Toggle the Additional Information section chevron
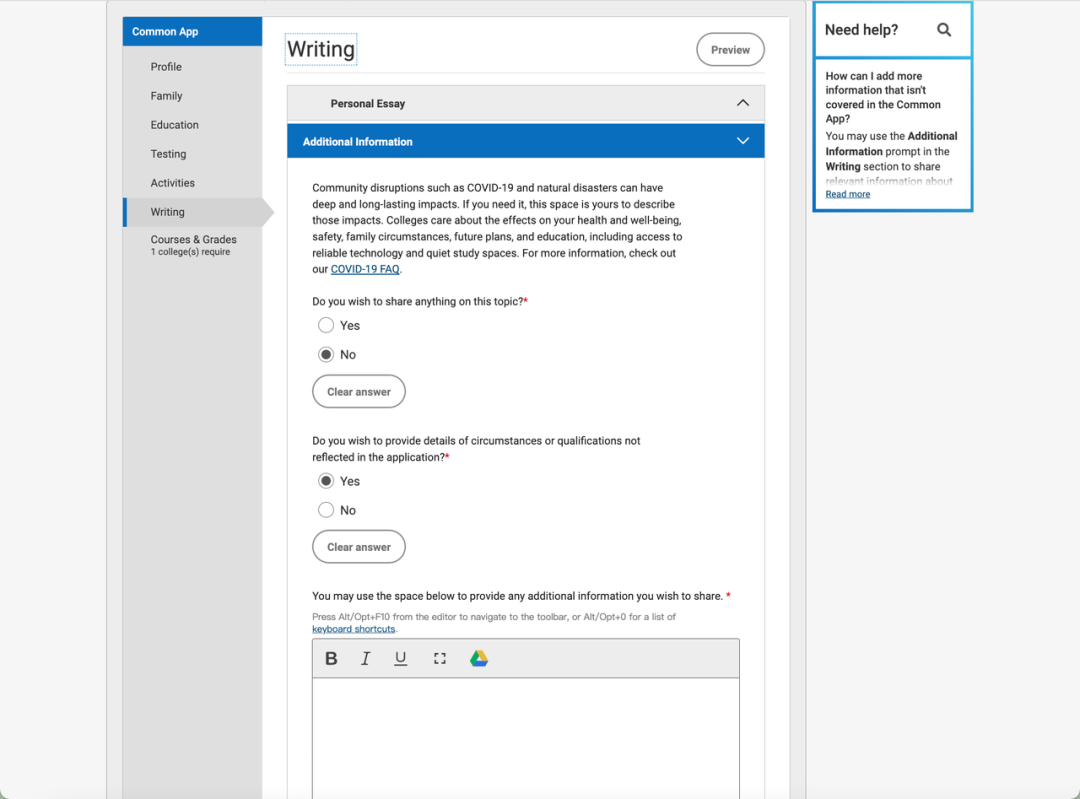 click(x=742, y=141)
